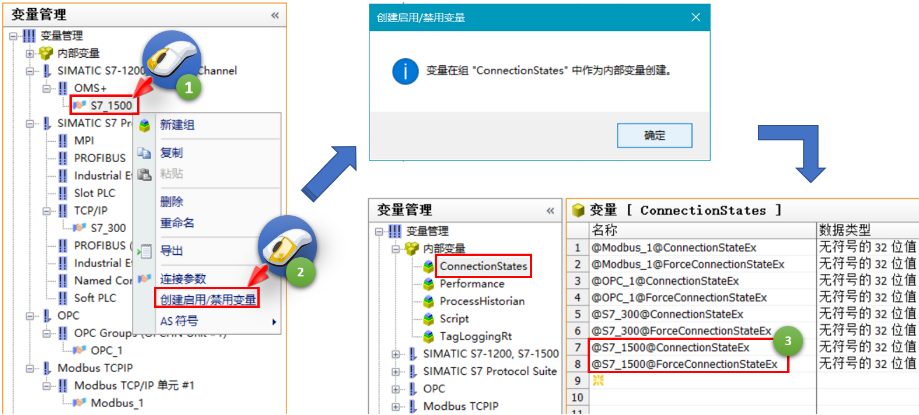Click the Performance tag group icon

tap(429, 284)
